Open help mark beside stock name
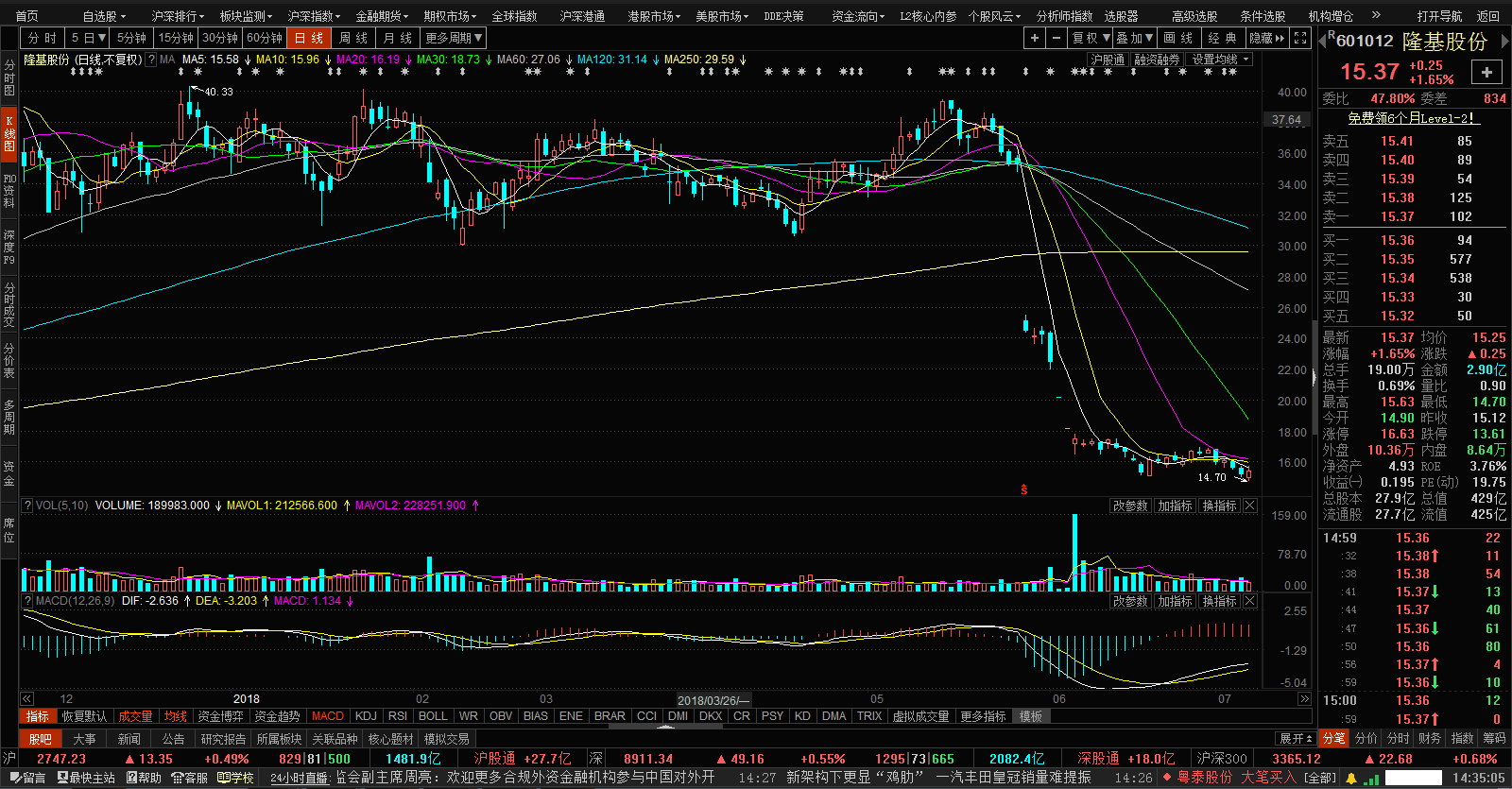This screenshot has height=789, width=1512. 151,60
